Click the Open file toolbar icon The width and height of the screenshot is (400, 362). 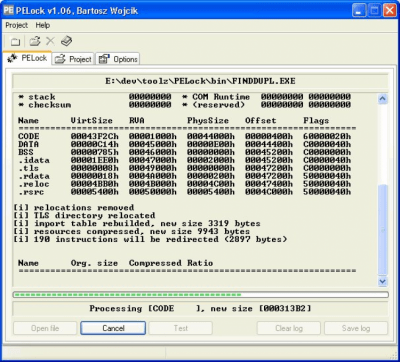click(34, 41)
